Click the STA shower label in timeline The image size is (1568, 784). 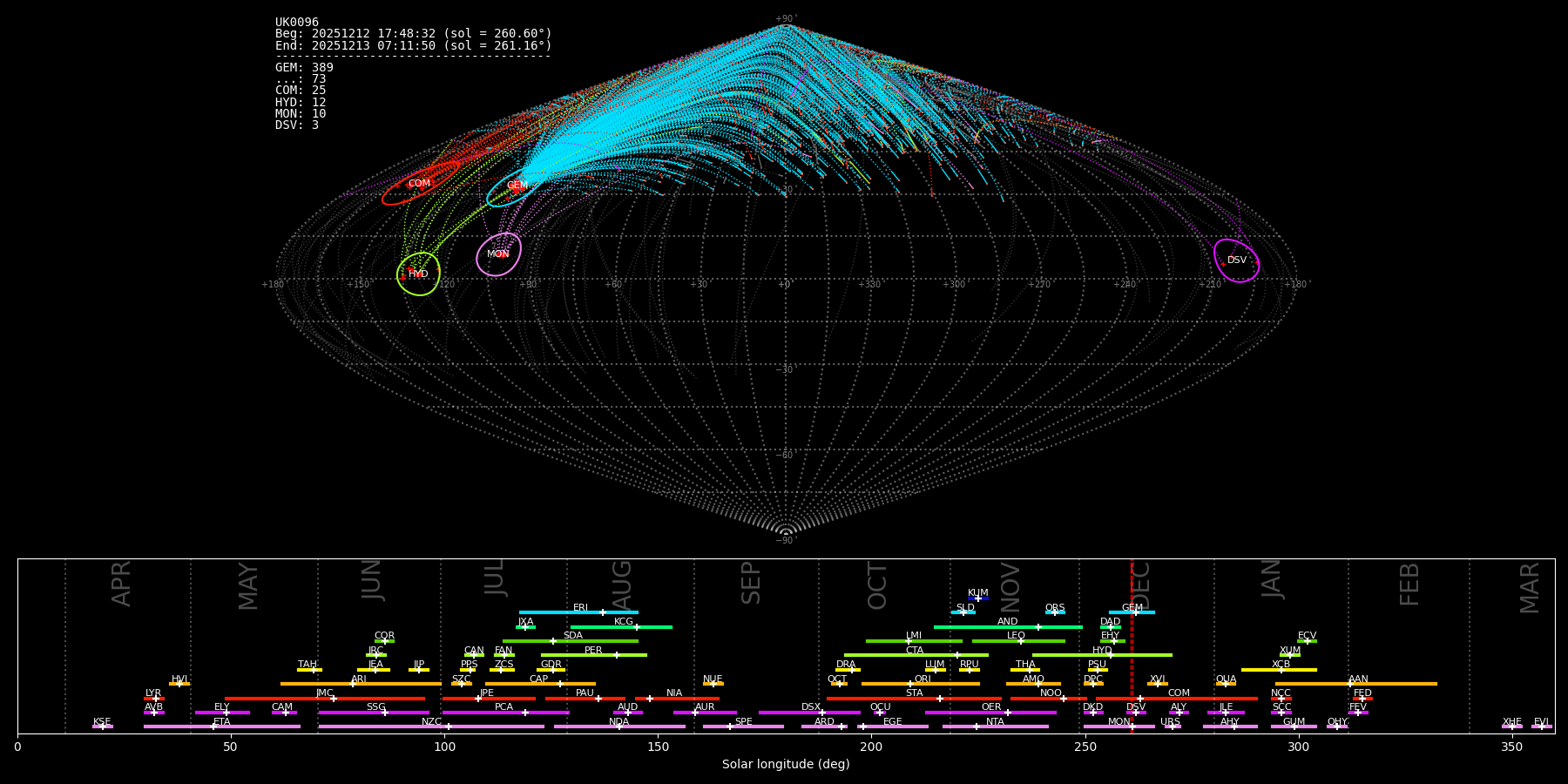click(x=914, y=693)
